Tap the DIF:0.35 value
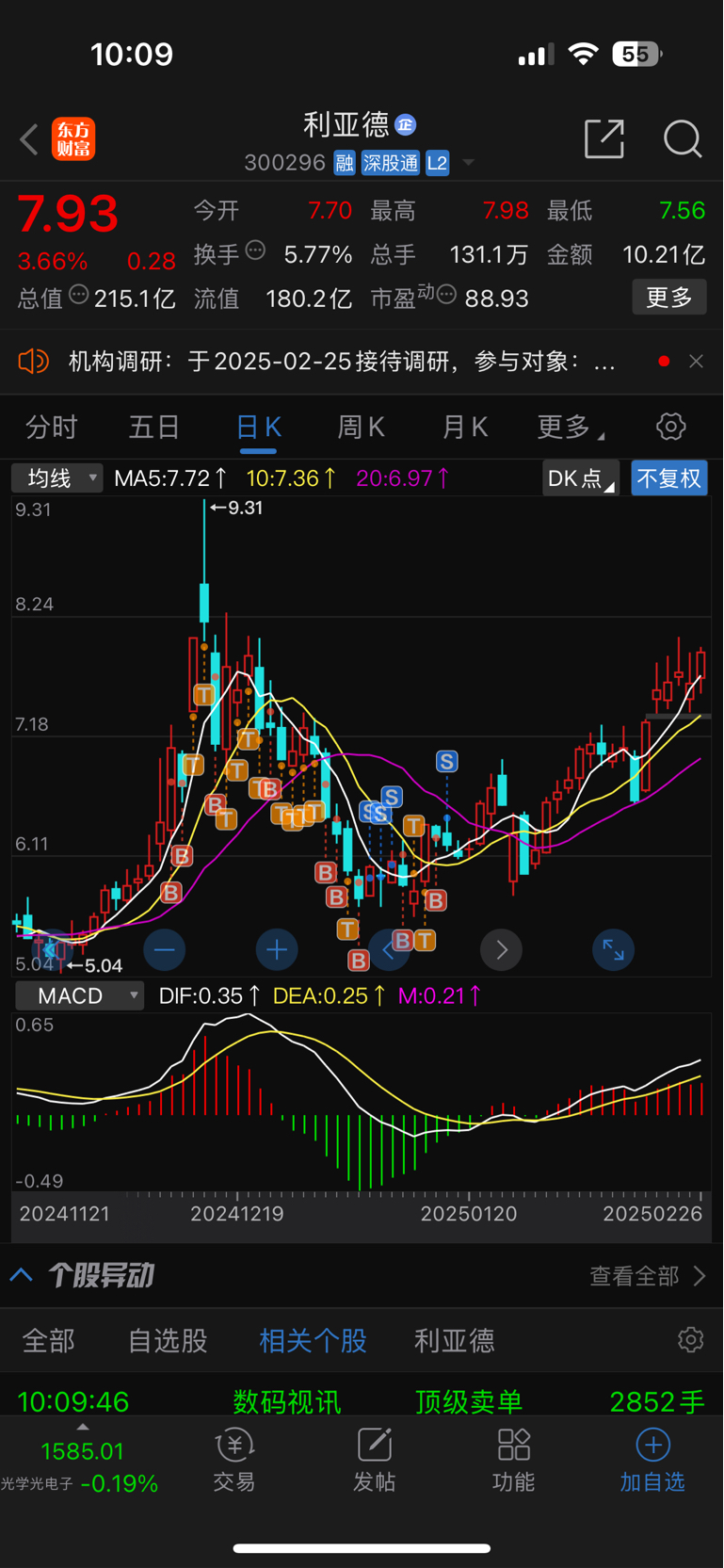The image size is (724, 1568). pos(209,995)
